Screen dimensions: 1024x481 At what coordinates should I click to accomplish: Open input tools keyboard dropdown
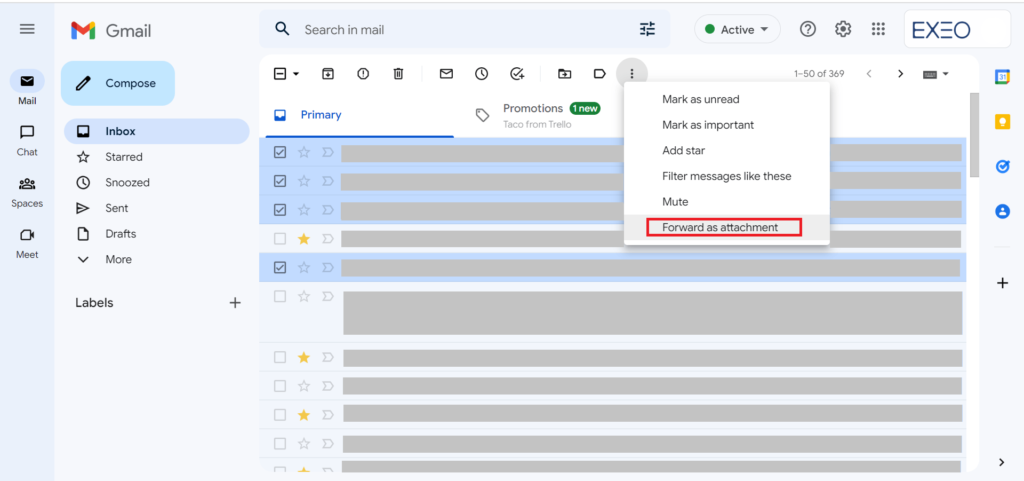935,74
